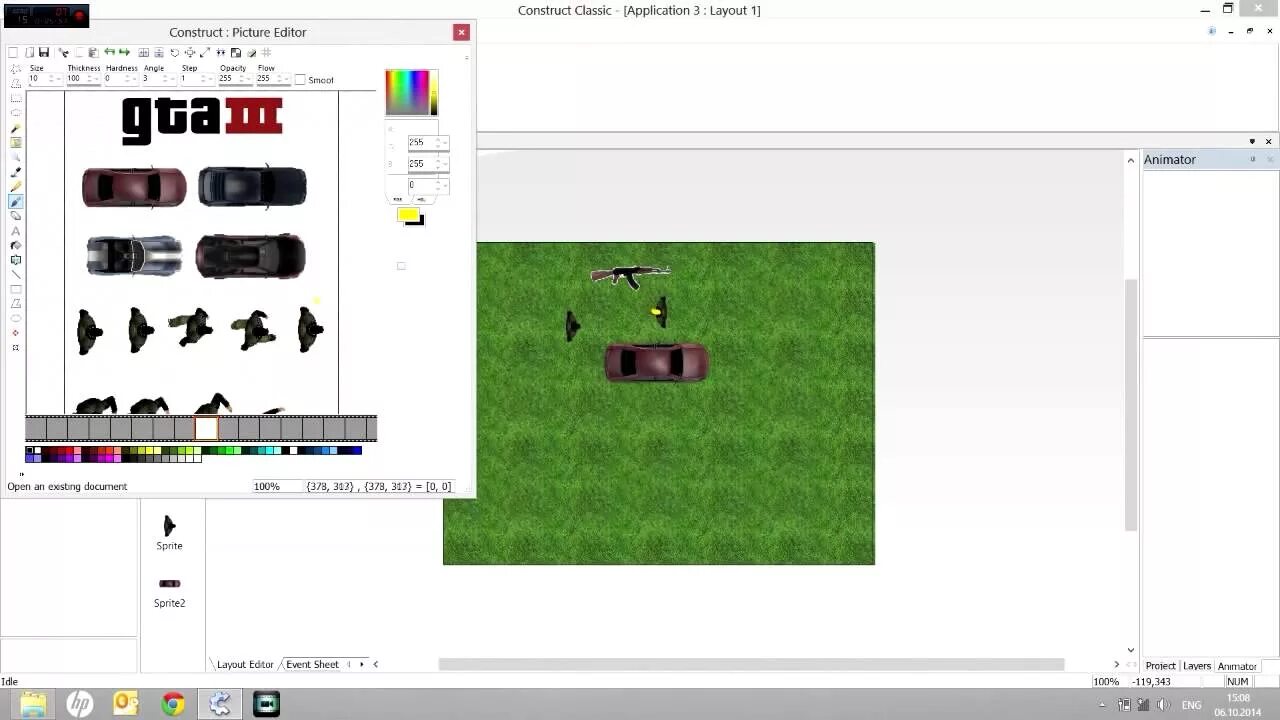Click the Animator panel pin icon

pos(1252,159)
